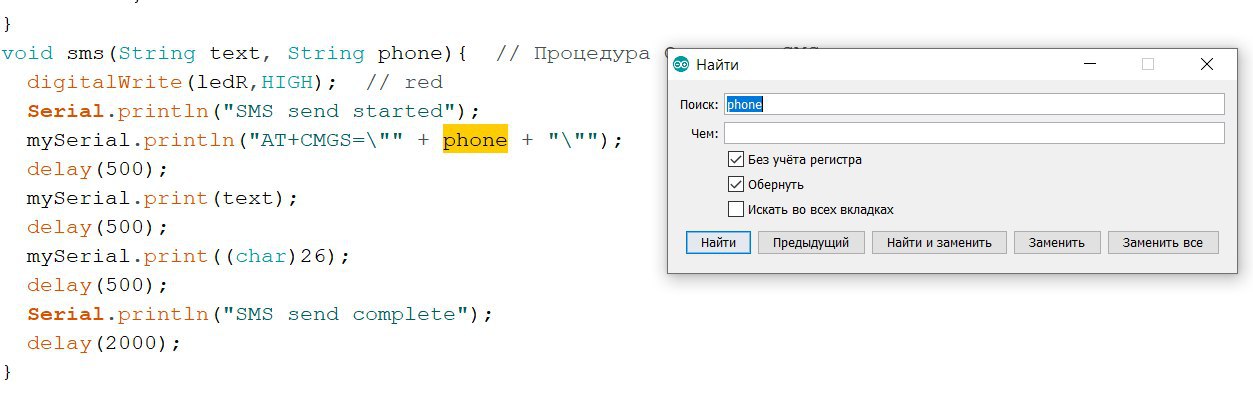This screenshot has height=397, width=1253.
Task: Minimize the Найти dialog window
Action: point(1090,64)
